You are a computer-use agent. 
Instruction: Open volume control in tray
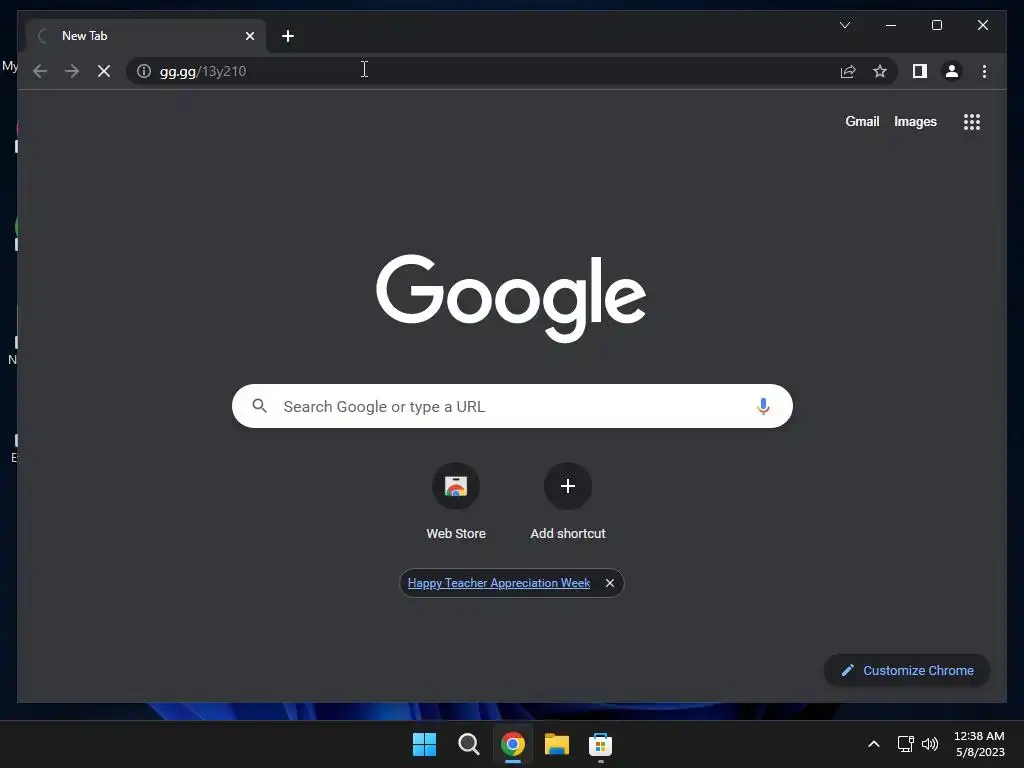tap(929, 744)
